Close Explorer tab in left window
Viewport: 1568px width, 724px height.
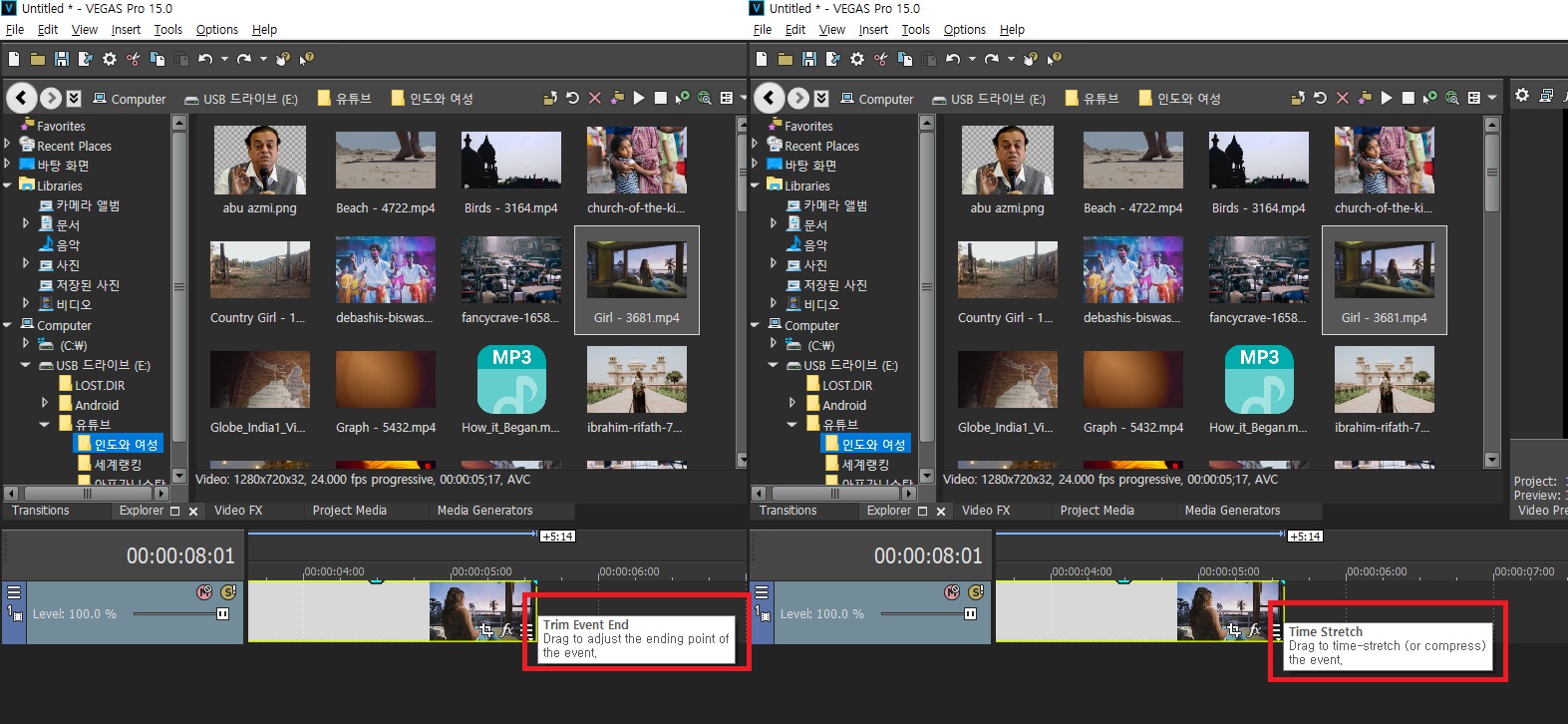(x=193, y=511)
